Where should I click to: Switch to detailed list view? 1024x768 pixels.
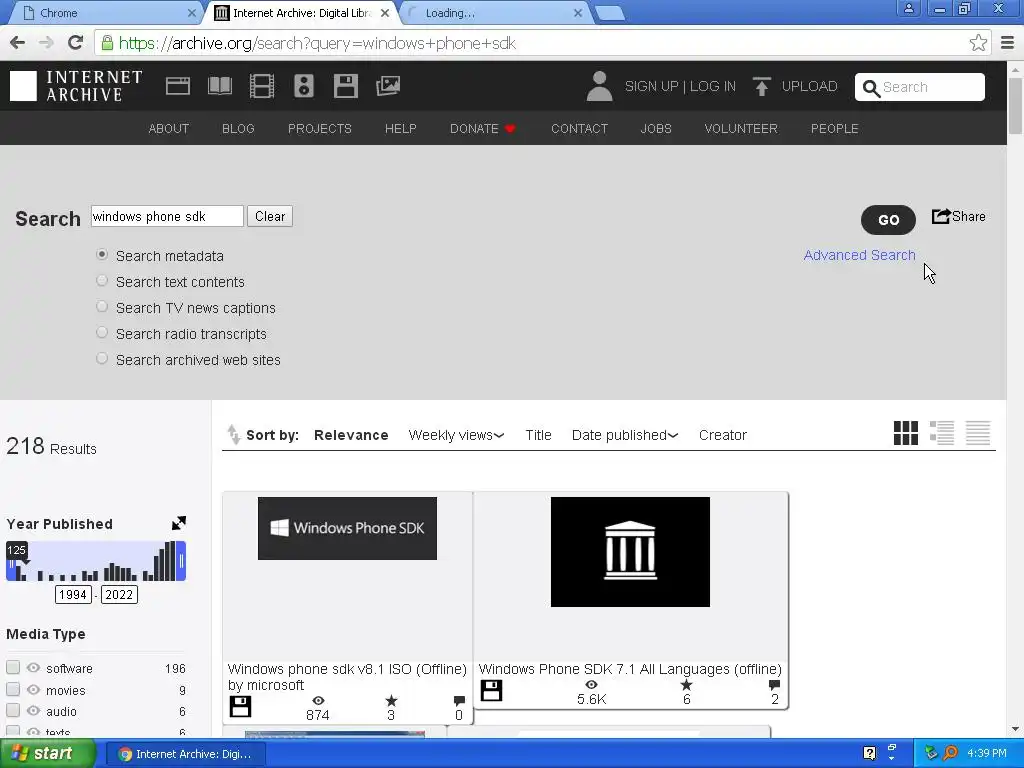pos(942,433)
